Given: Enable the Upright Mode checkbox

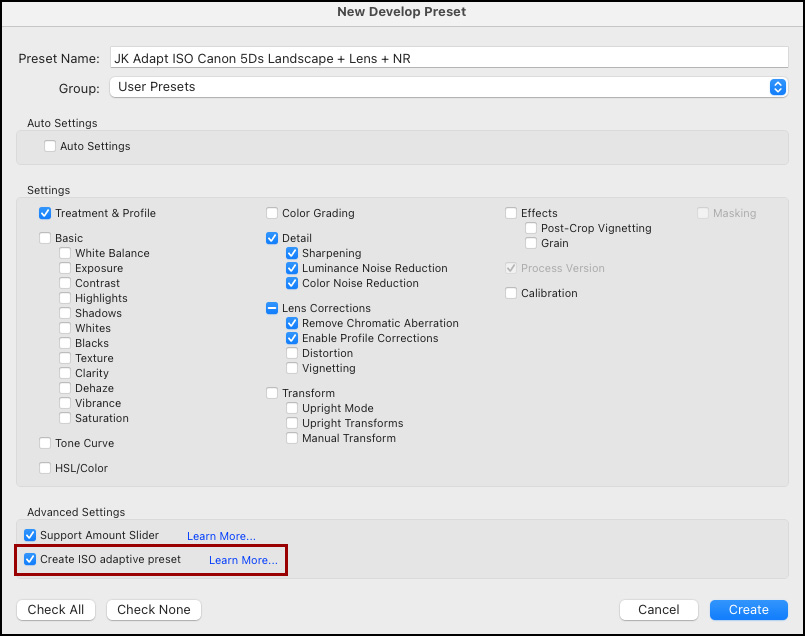Looking at the screenshot, I should pos(292,408).
